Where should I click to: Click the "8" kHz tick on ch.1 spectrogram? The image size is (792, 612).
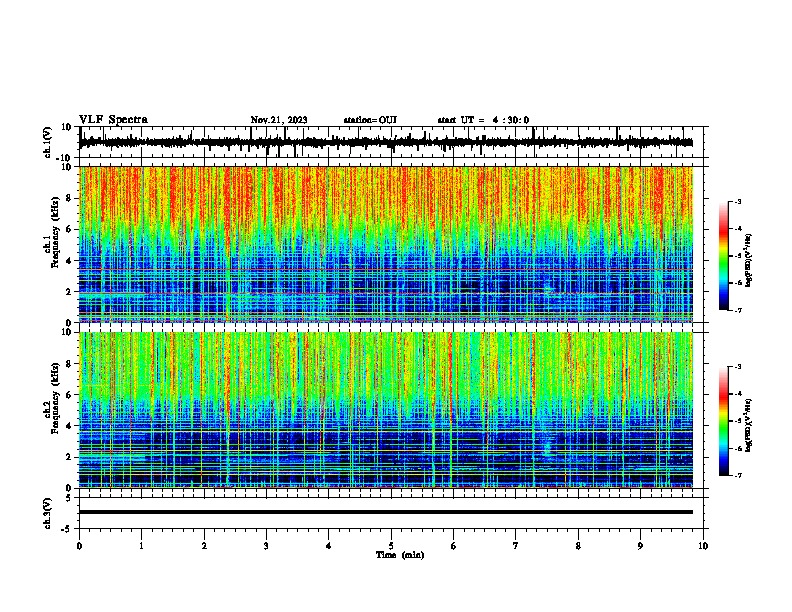(x=69, y=198)
